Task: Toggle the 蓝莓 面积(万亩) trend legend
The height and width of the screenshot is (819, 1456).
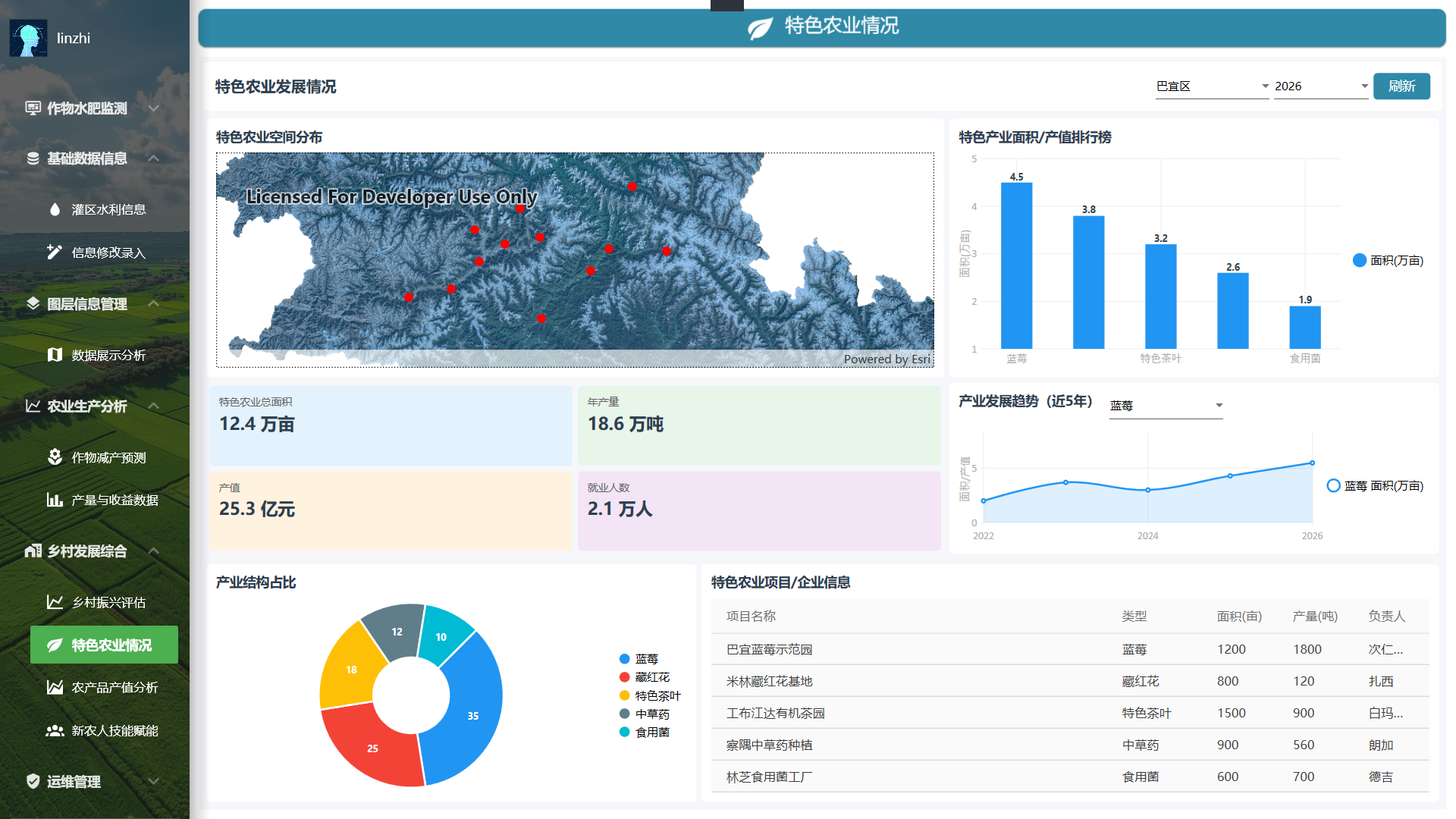Action: pyautogui.click(x=1375, y=485)
